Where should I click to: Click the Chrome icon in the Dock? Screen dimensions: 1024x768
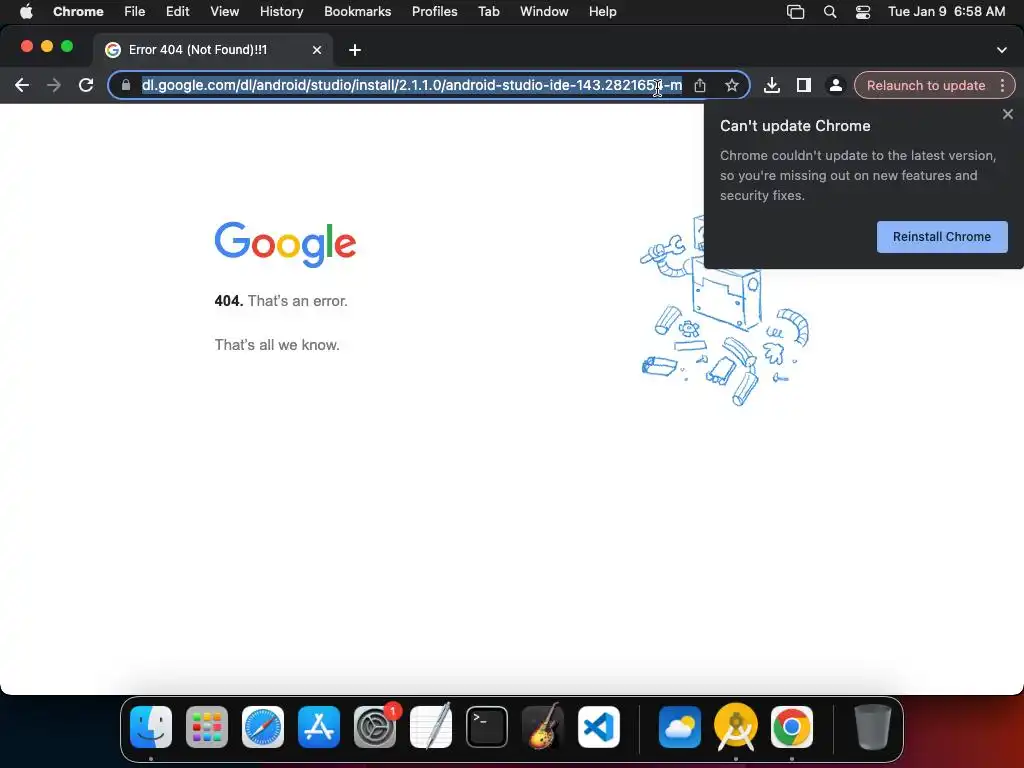click(x=792, y=727)
